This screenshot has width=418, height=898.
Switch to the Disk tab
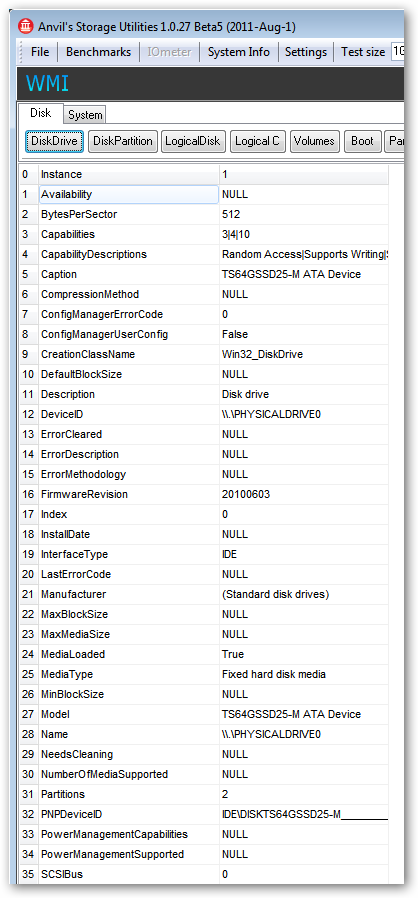click(x=41, y=113)
